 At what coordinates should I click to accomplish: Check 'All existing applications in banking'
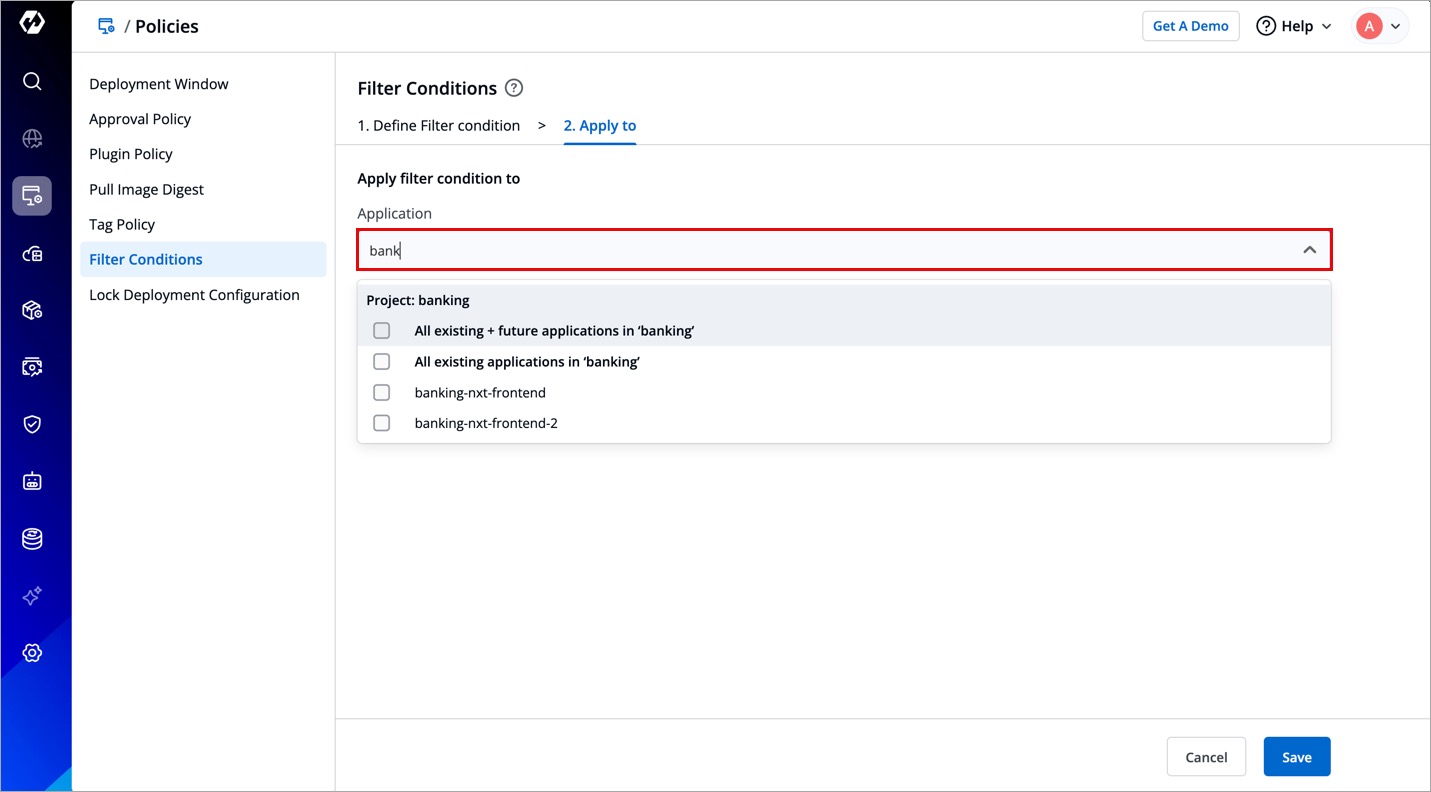click(x=382, y=362)
